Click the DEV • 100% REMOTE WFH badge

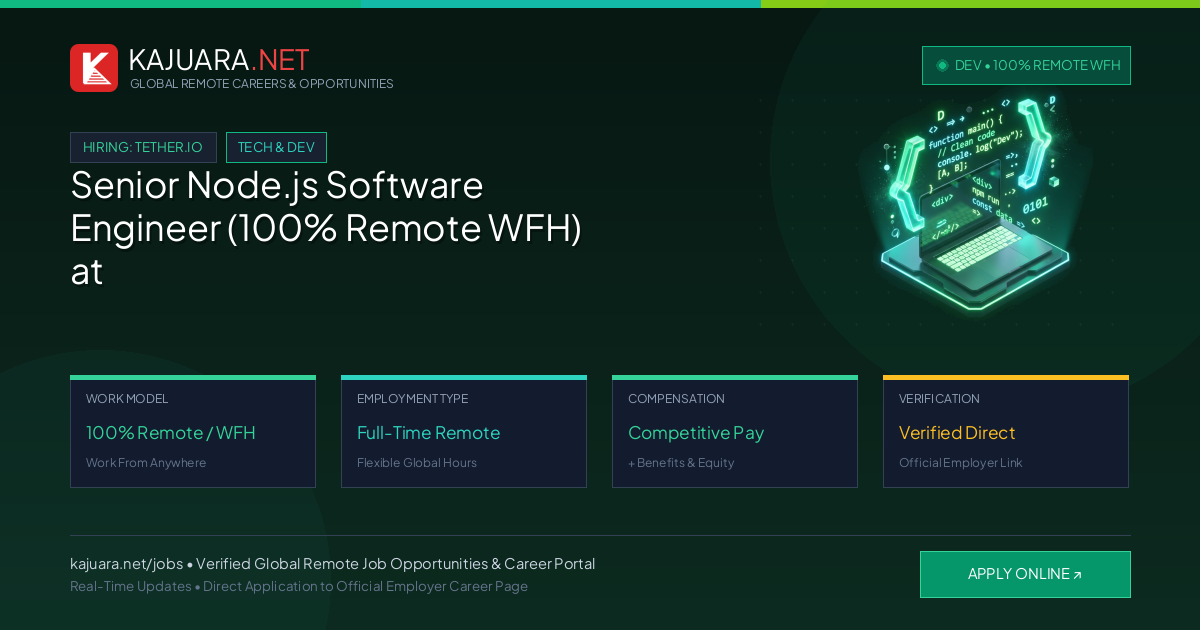coord(1026,65)
